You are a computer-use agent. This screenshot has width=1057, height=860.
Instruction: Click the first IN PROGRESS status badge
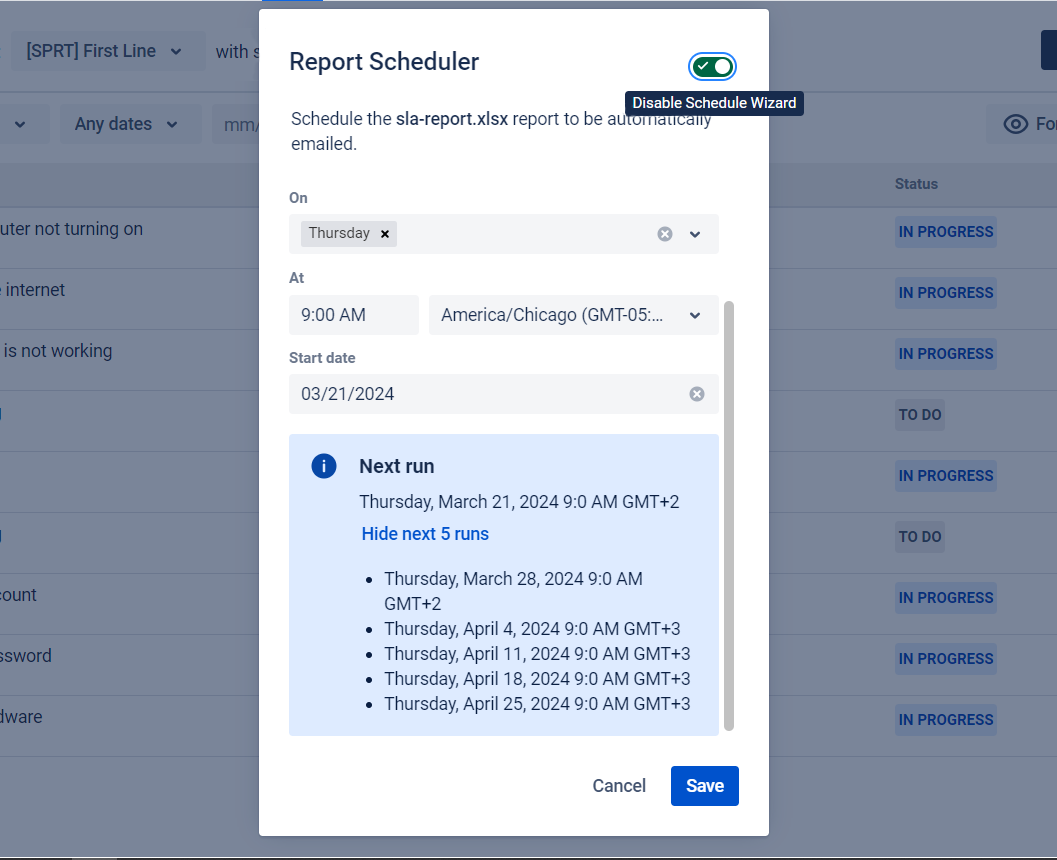[945, 232]
